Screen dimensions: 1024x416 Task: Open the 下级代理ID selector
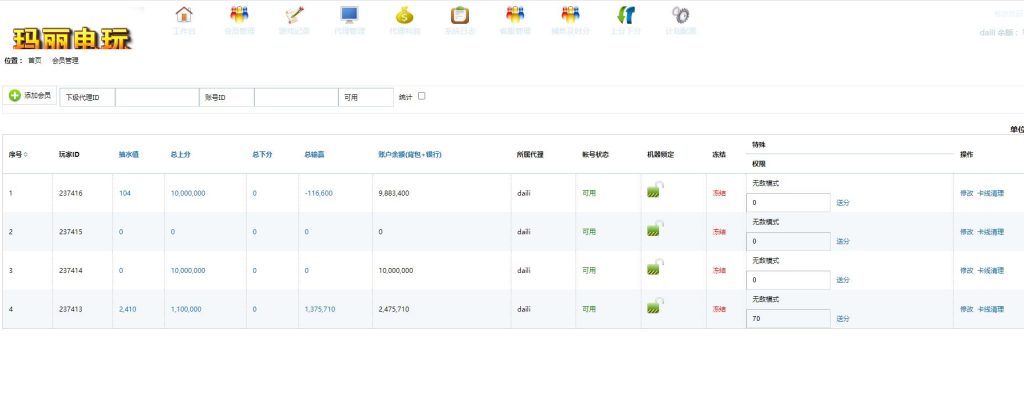click(x=88, y=97)
